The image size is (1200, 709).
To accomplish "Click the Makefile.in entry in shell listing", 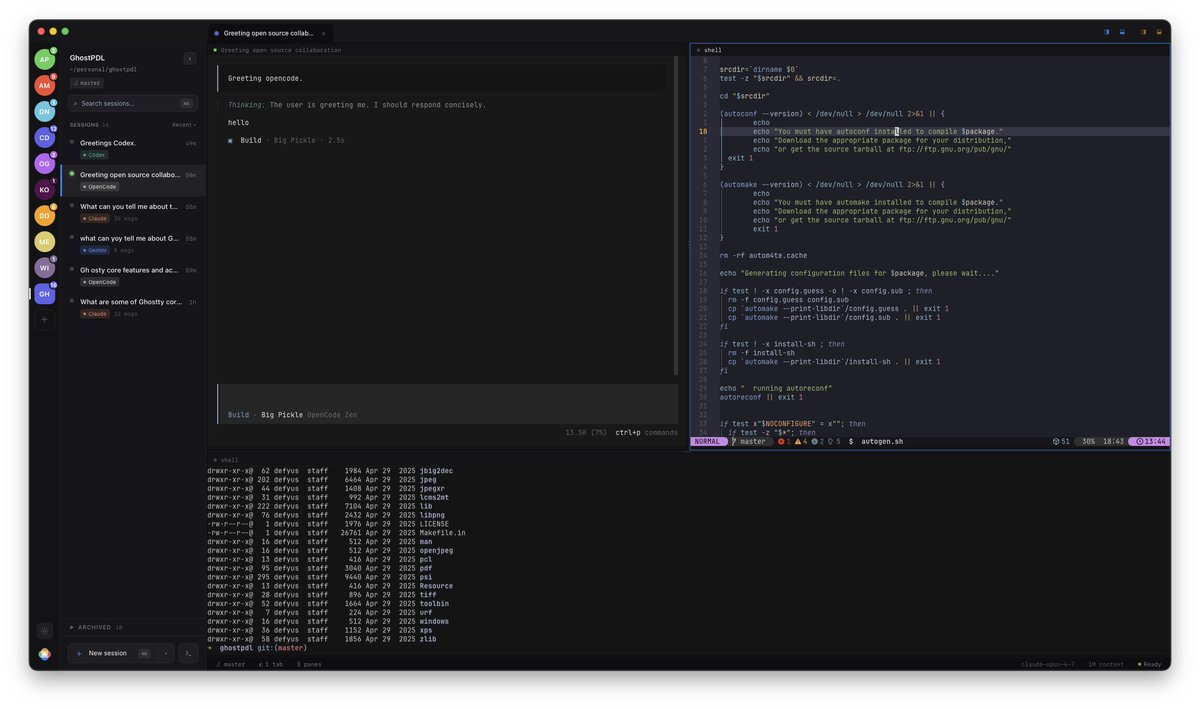I will tap(442, 533).
